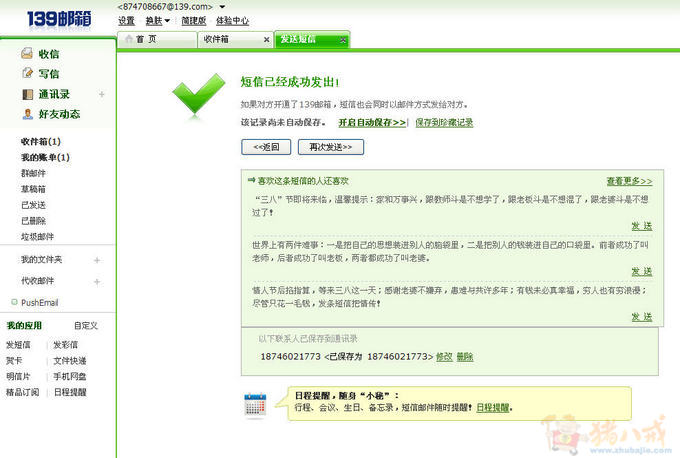Open 日程提醒 in 我的应用 list
Image resolution: width=680 pixels, height=458 pixels.
70,392
